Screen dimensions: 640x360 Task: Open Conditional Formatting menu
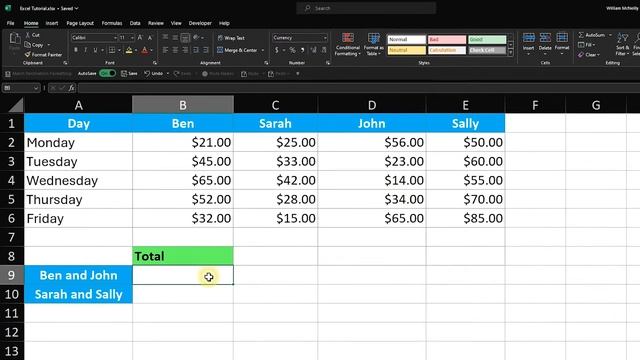tap(348, 44)
